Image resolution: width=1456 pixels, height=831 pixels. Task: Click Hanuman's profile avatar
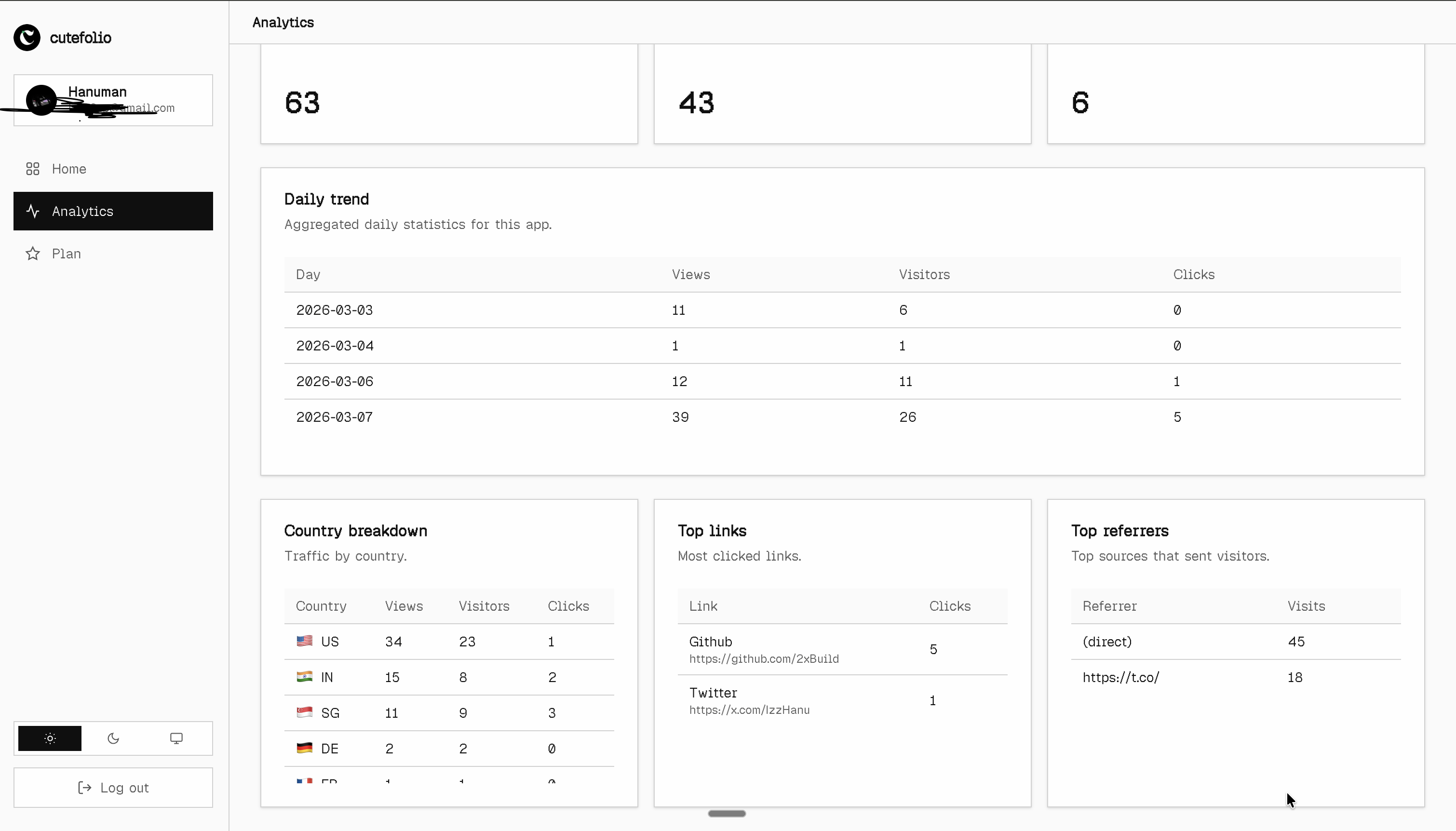click(x=41, y=100)
